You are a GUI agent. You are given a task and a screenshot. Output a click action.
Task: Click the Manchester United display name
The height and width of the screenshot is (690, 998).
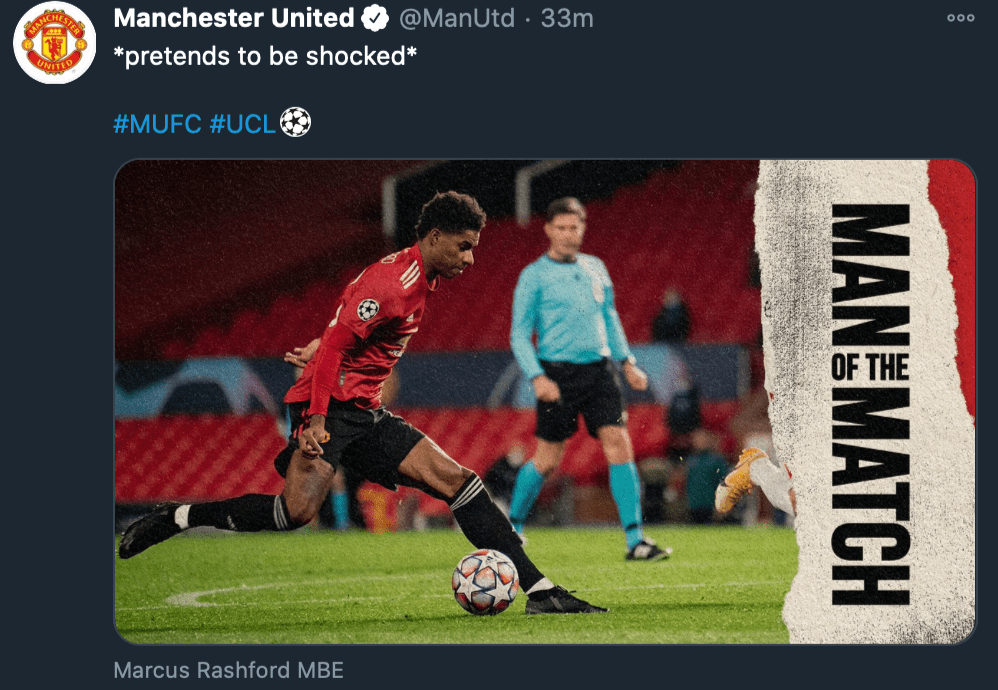tap(234, 18)
